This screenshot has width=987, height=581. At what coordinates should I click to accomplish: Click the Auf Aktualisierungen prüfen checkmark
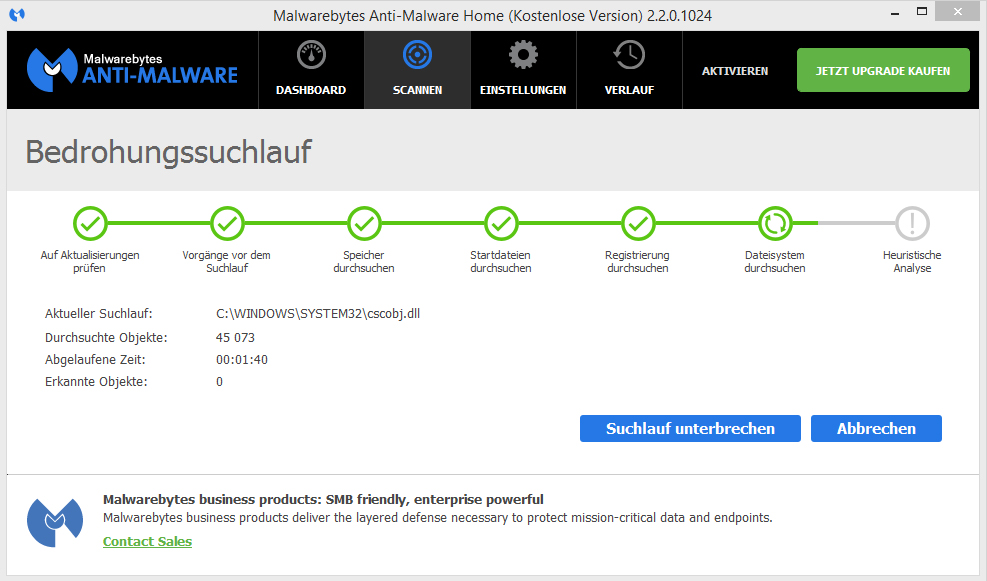pyautogui.click(x=90, y=223)
